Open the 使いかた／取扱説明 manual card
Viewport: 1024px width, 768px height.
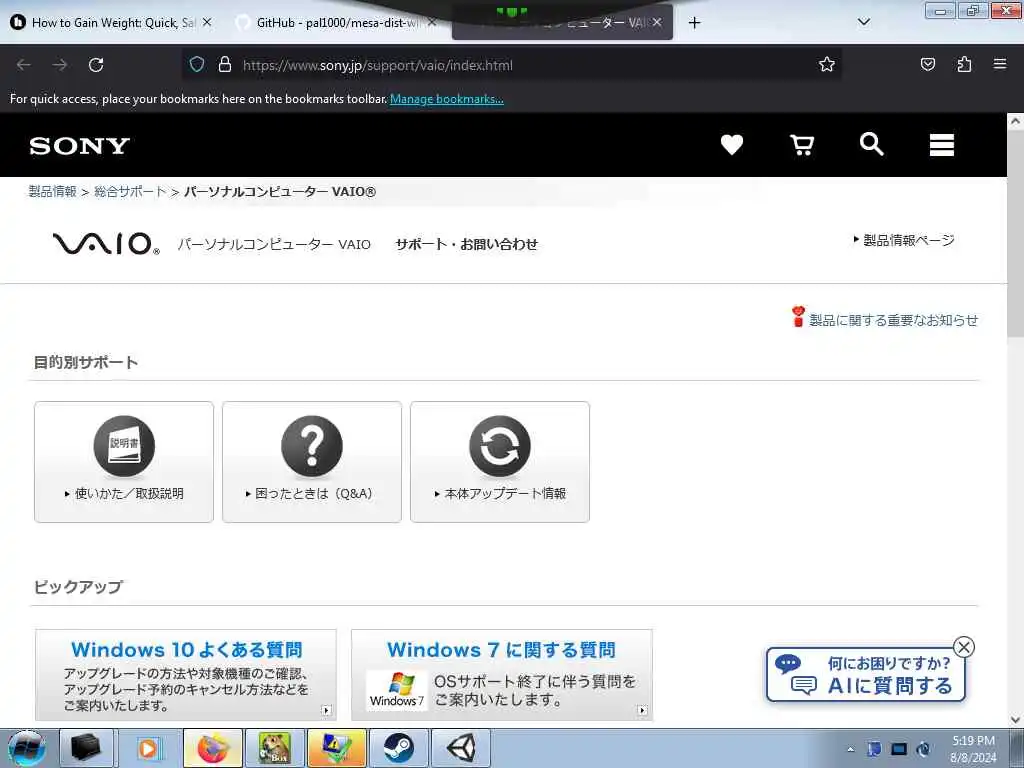(124, 462)
